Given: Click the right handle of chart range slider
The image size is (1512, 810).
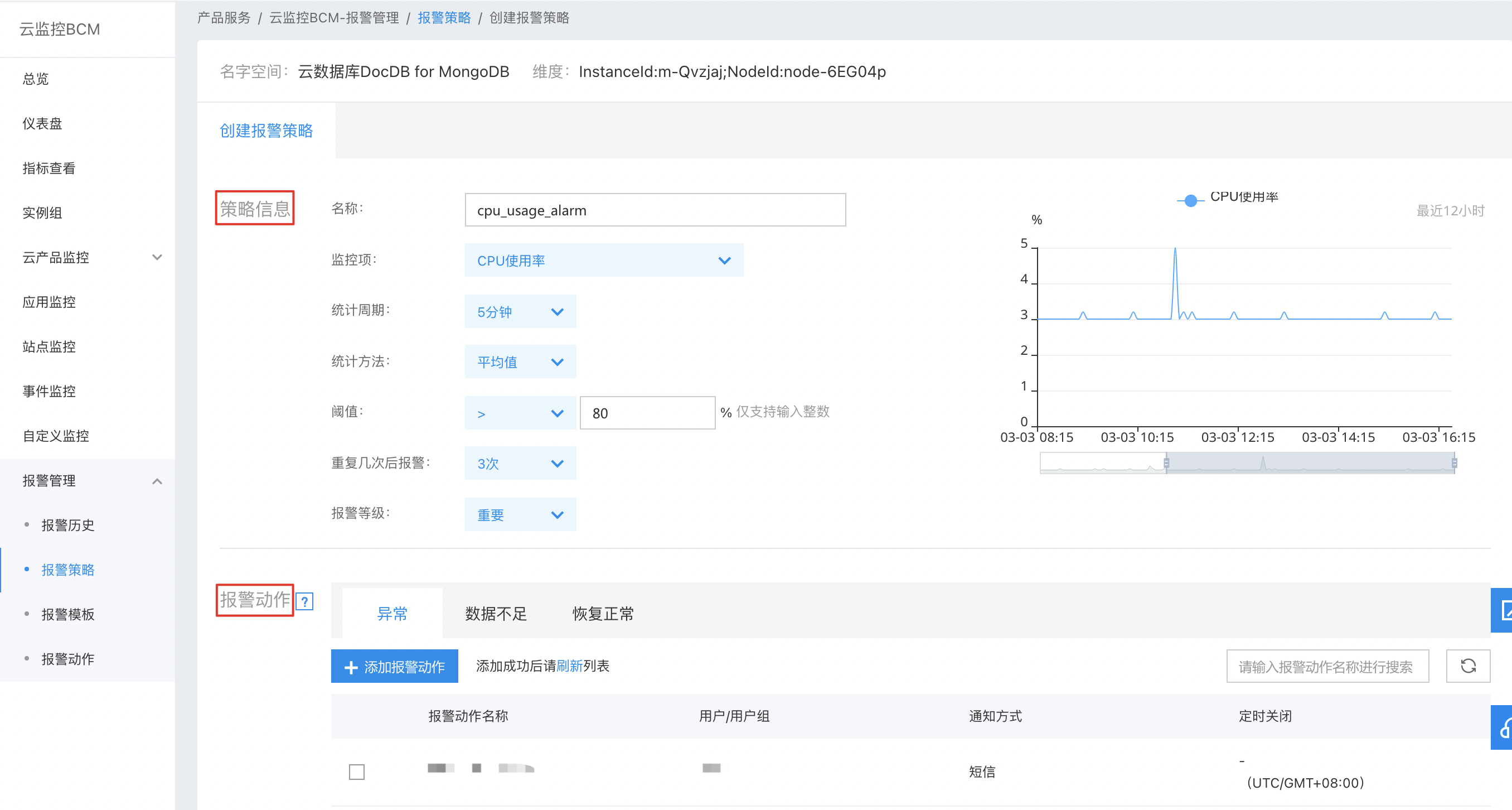Looking at the screenshot, I should (x=1455, y=464).
